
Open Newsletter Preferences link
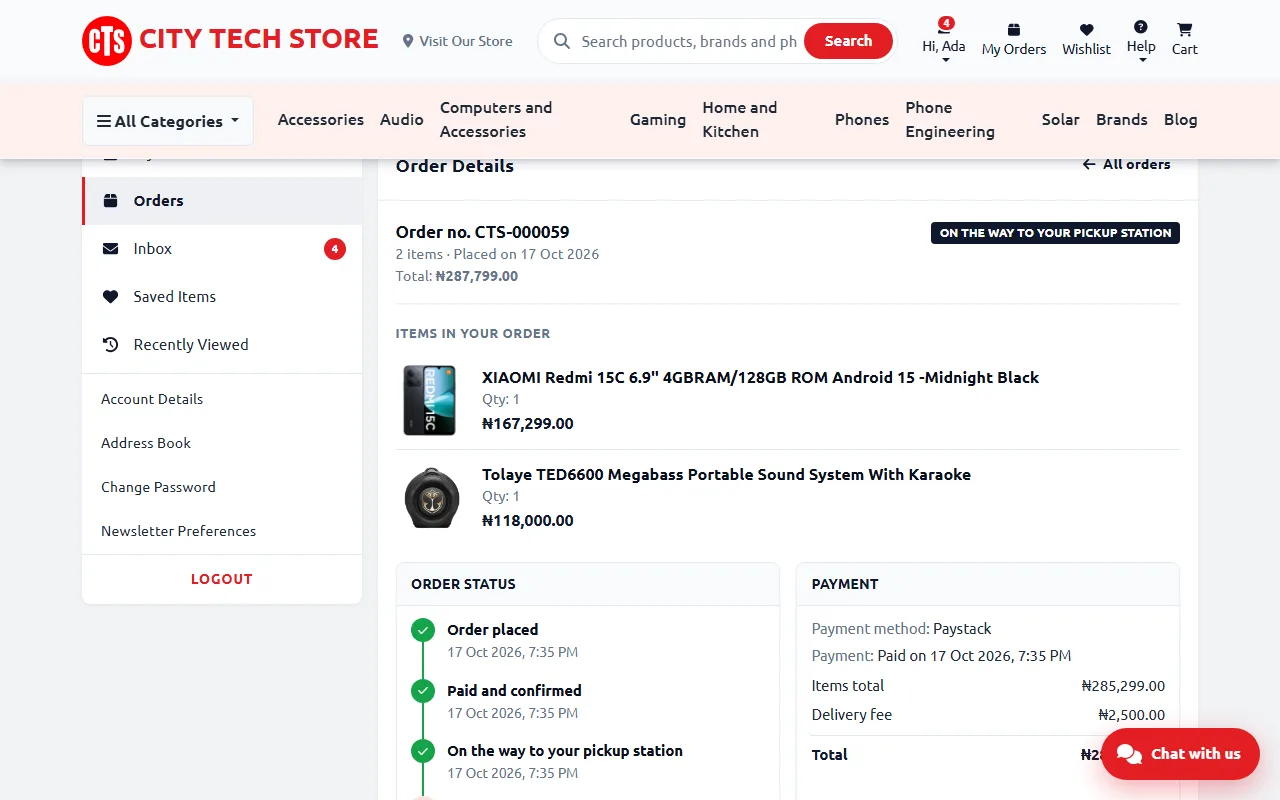178,531
